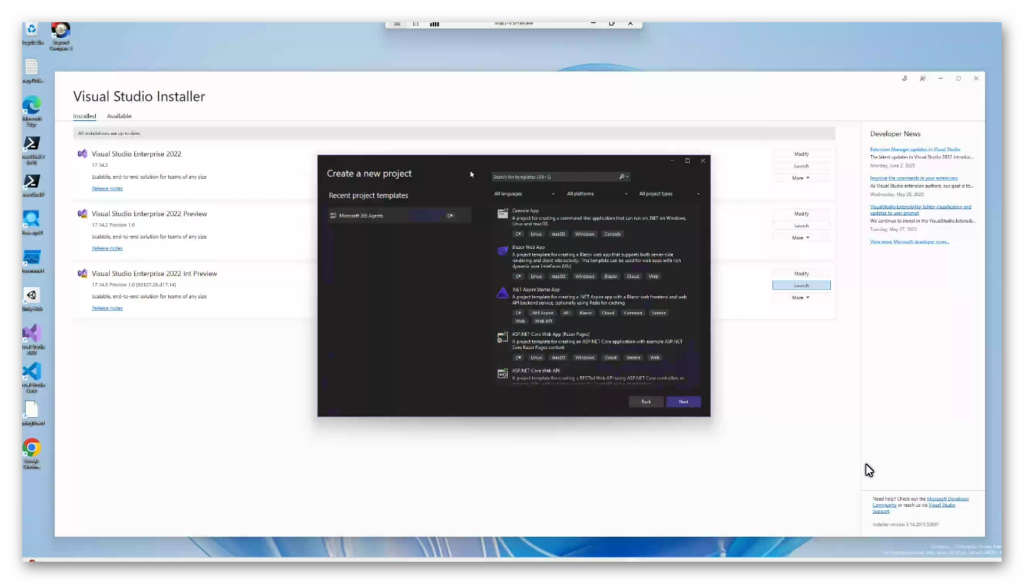
Task: Open Release notes for Enterprise 2022 Int Preview
Action: [x=107, y=308]
